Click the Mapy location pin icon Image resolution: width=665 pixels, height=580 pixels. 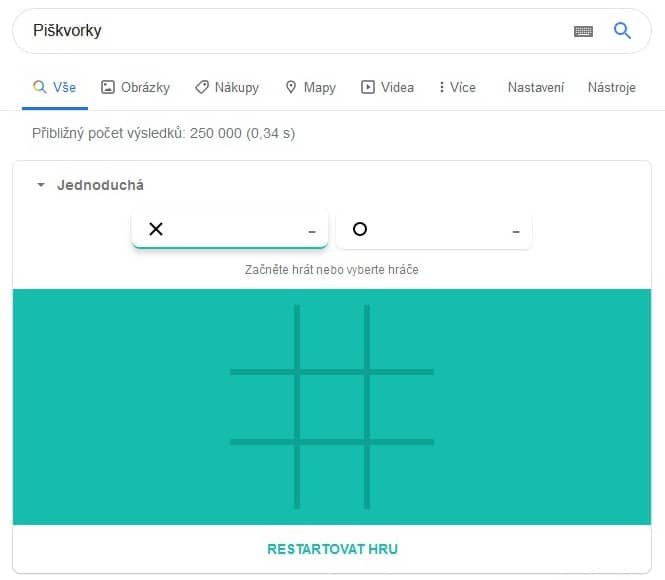[291, 87]
